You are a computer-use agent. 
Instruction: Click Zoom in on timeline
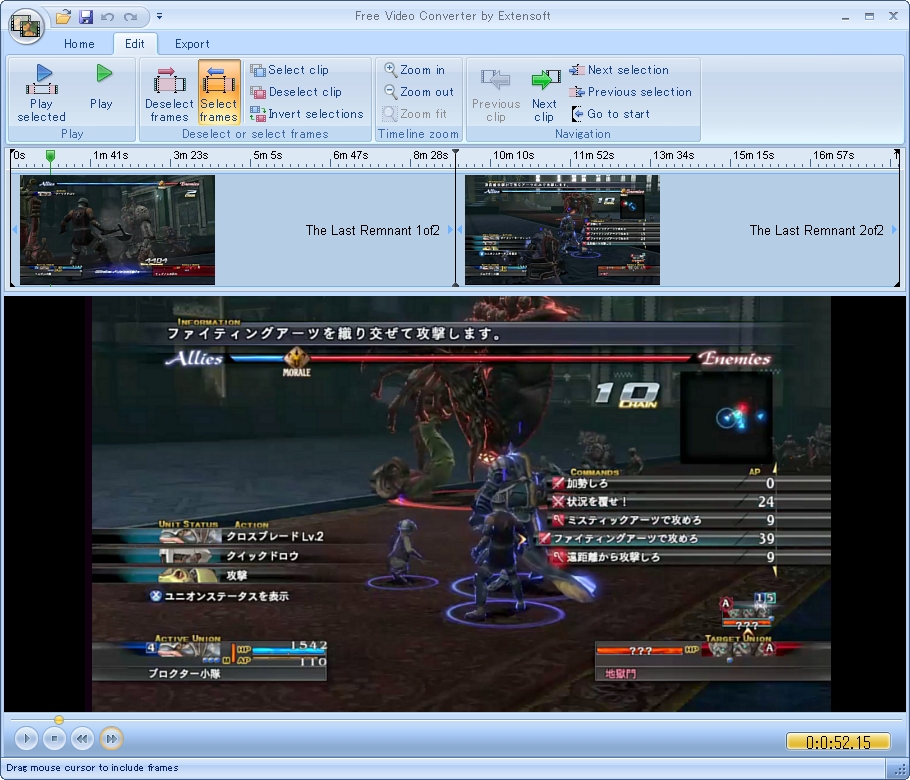point(414,70)
